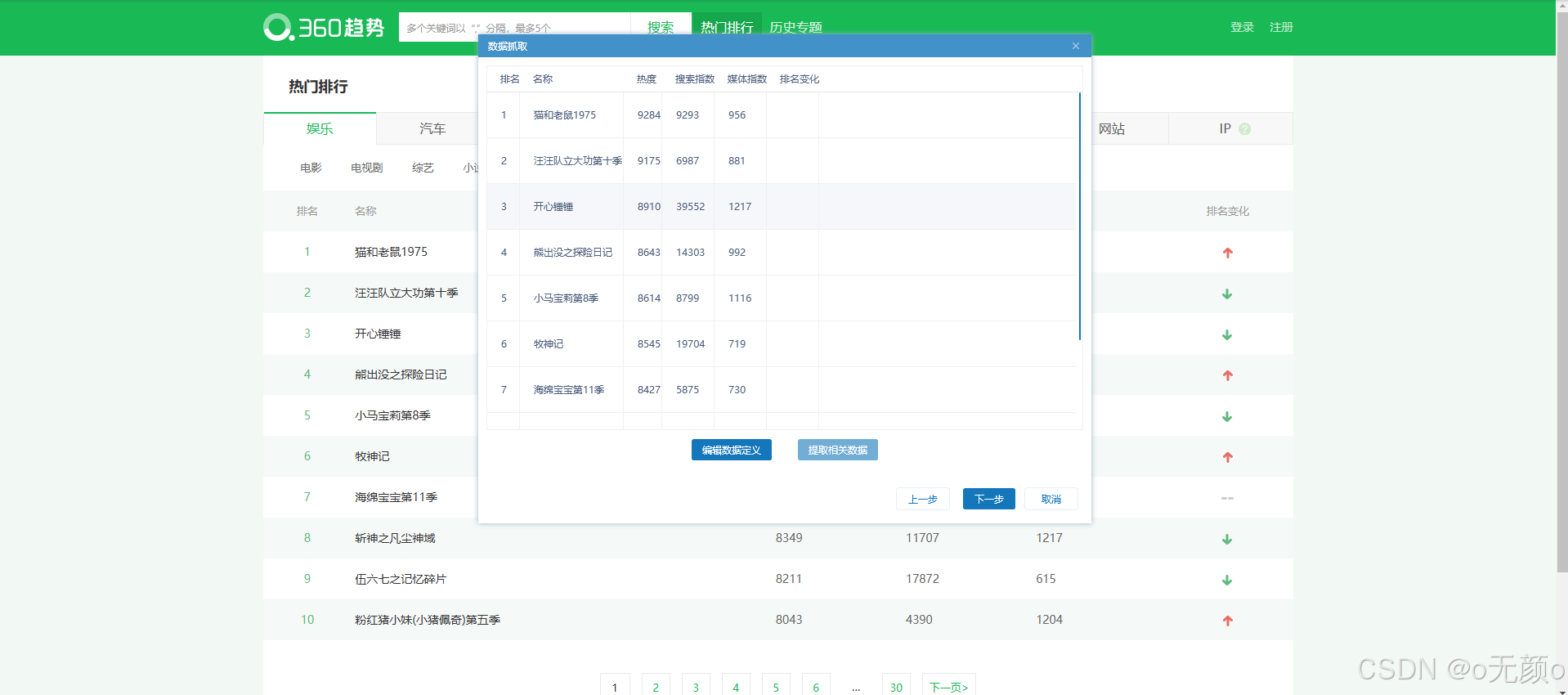
Task: Click the green down arrow for 汪汪队立大功第十季
Action: pyautogui.click(x=1227, y=294)
